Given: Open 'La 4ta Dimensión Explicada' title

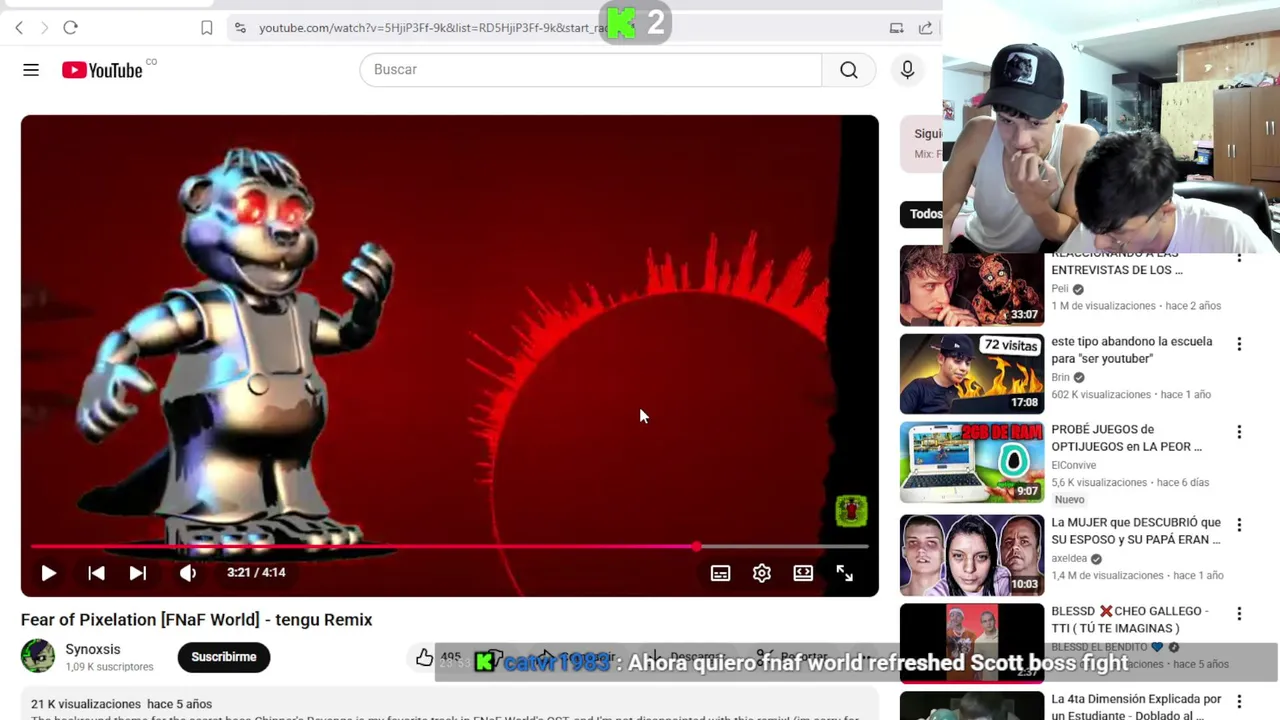Looking at the screenshot, I should (1136, 707).
